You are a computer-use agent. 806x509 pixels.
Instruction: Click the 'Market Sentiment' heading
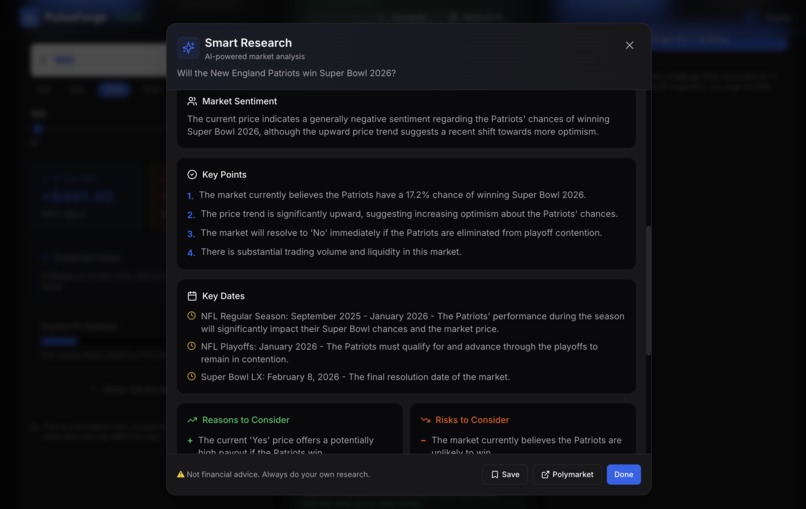point(240,101)
